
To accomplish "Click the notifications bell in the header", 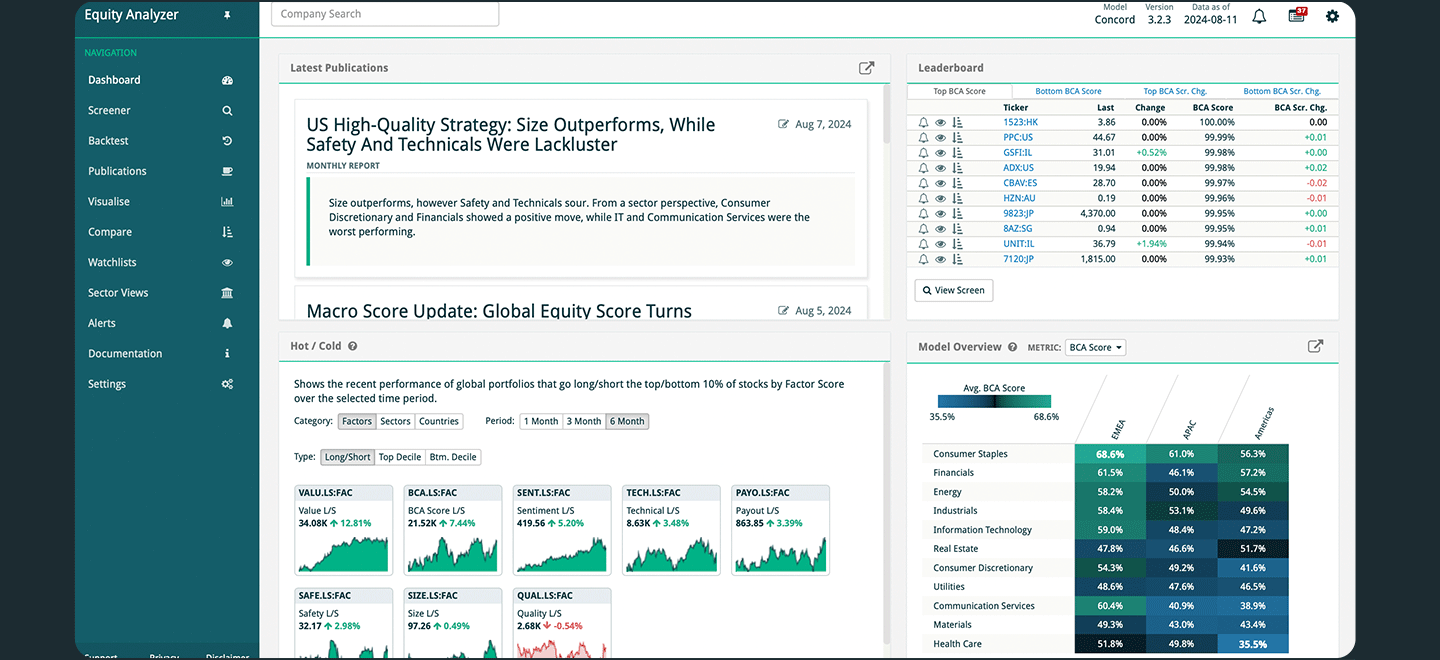I will (x=1258, y=16).
